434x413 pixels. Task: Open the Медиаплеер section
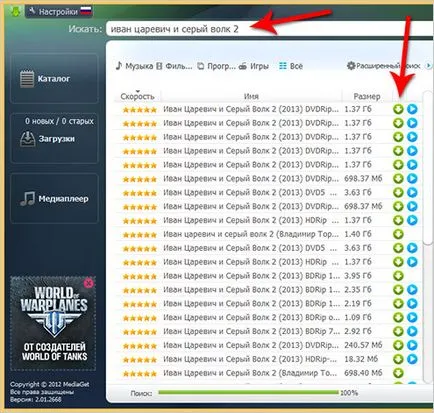(x=54, y=198)
